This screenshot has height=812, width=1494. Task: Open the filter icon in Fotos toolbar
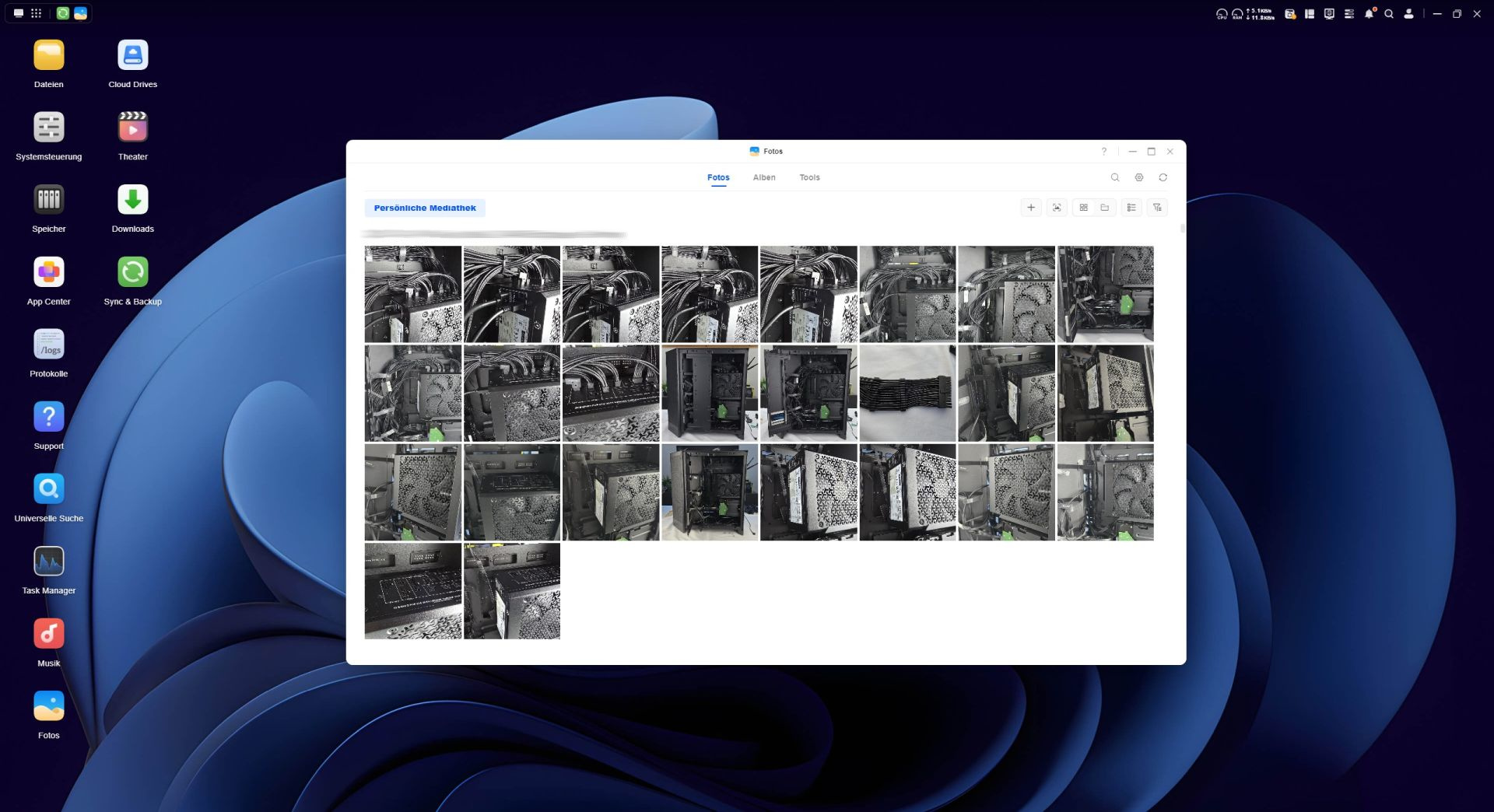[x=1157, y=208]
